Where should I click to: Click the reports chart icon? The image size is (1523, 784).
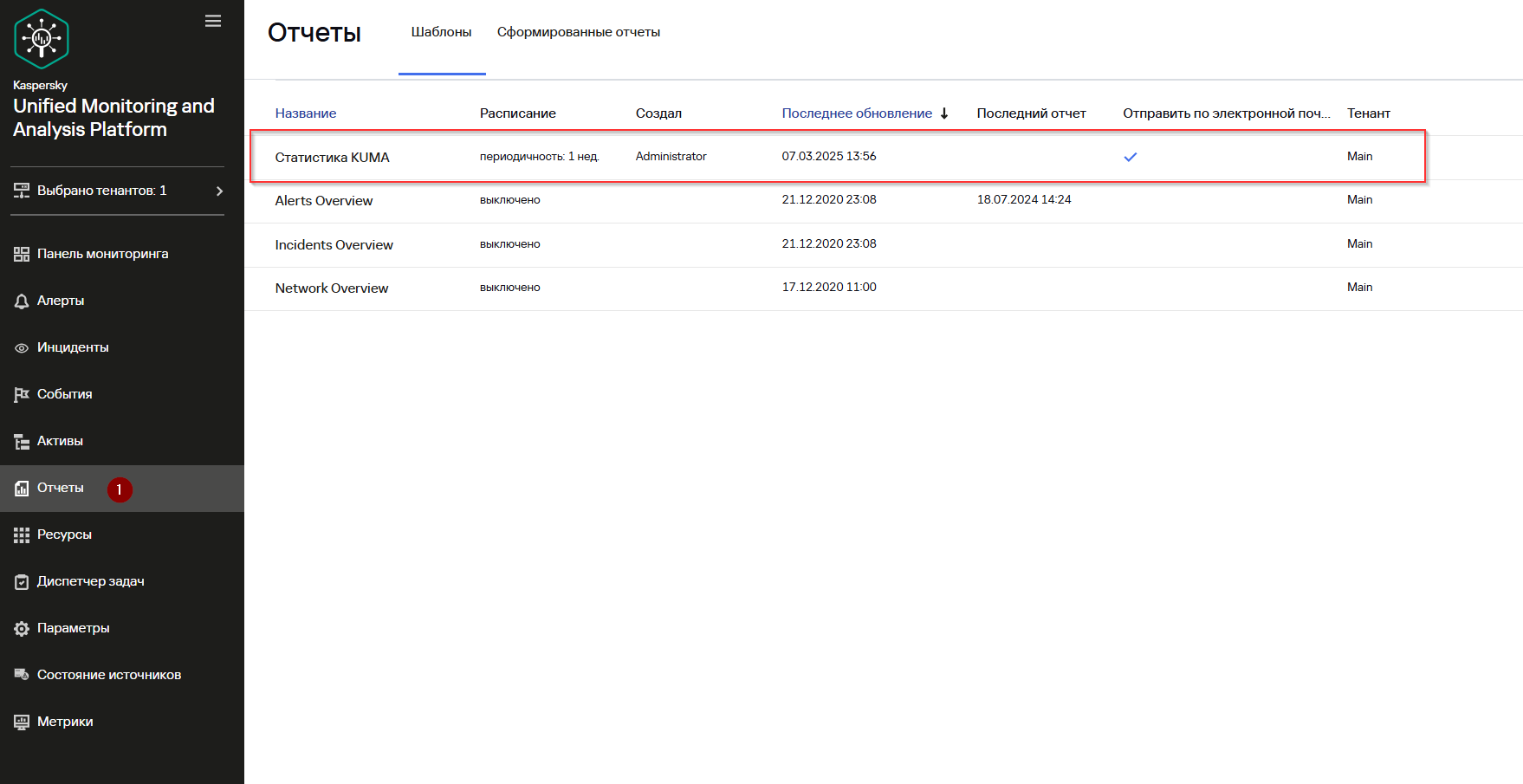coord(22,489)
